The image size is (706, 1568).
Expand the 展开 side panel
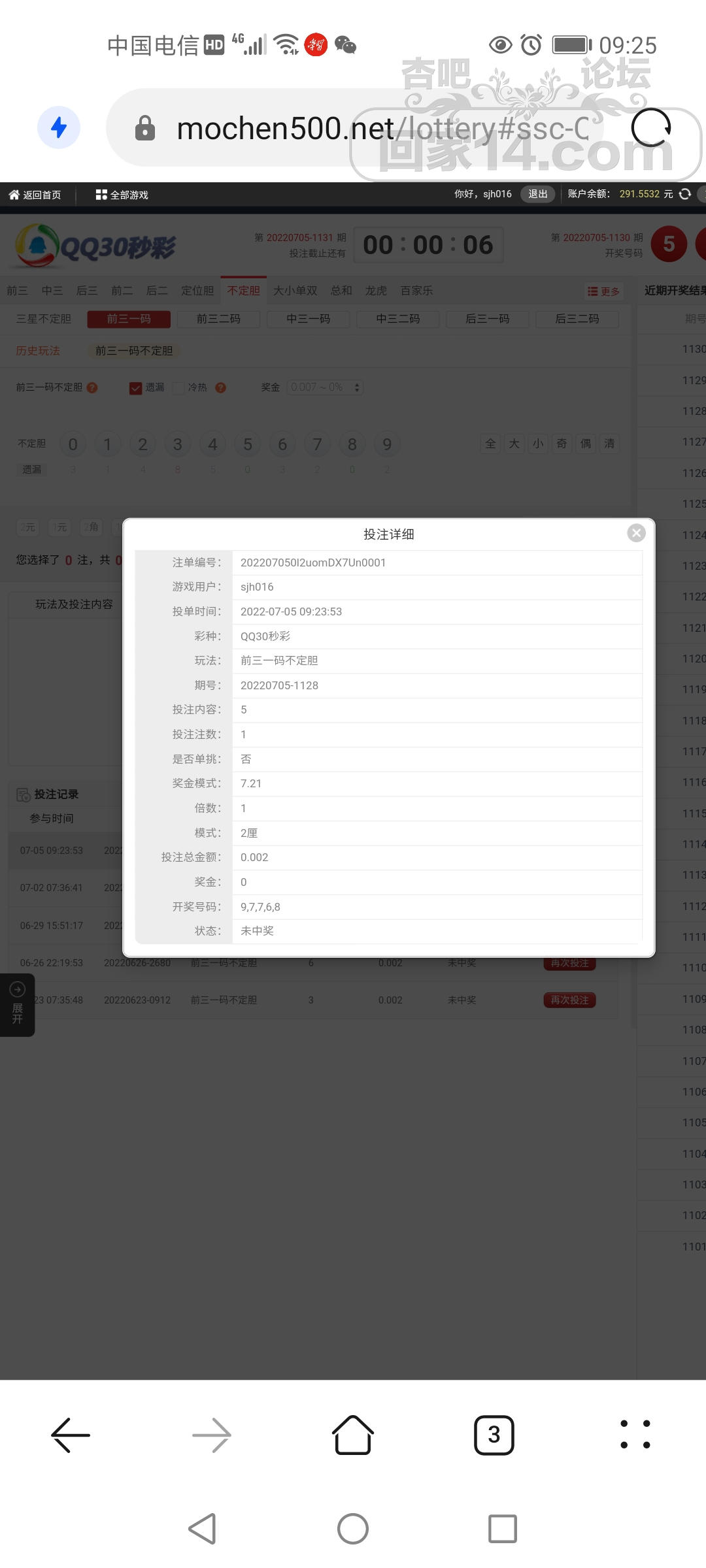pyautogui.click(x=17, y=1005)
